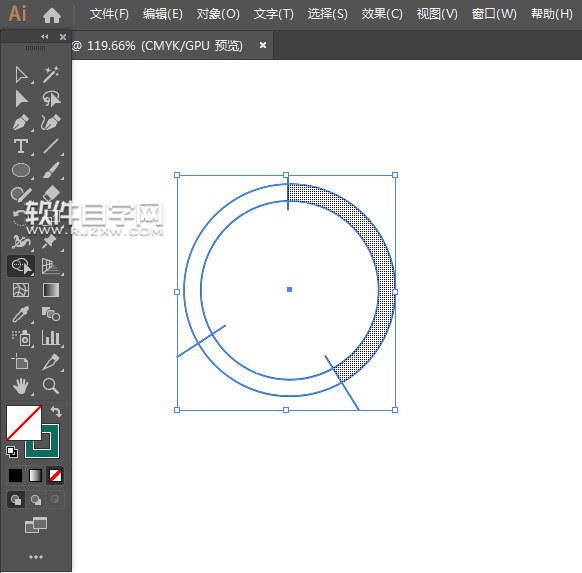Click the Home button in top bar
Image resolution: width=582 pixels, height=573 pixels.
coord(52,15)
